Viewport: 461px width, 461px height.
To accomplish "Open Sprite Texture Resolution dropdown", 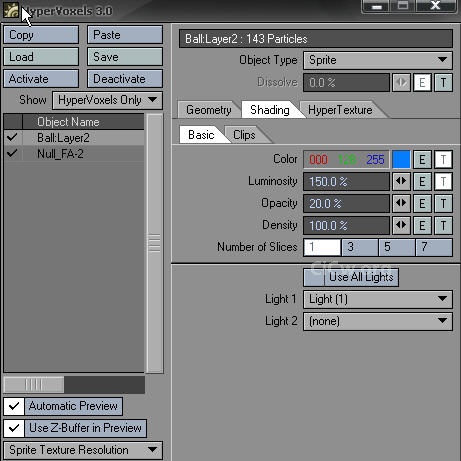I will click(x=83, y=450).
